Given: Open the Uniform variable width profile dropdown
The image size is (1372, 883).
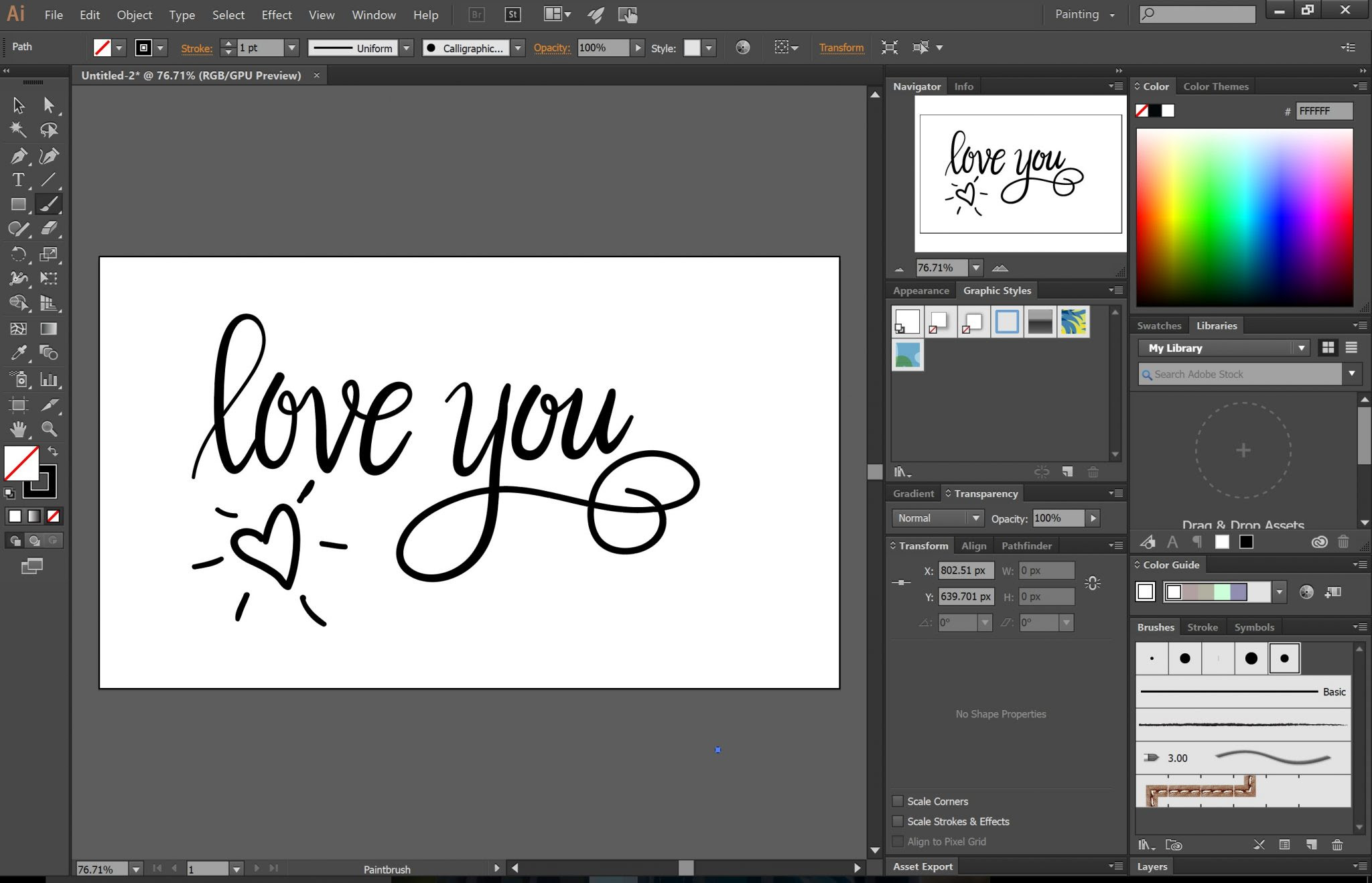Looking at the screenshot, I should pos(406,48).
